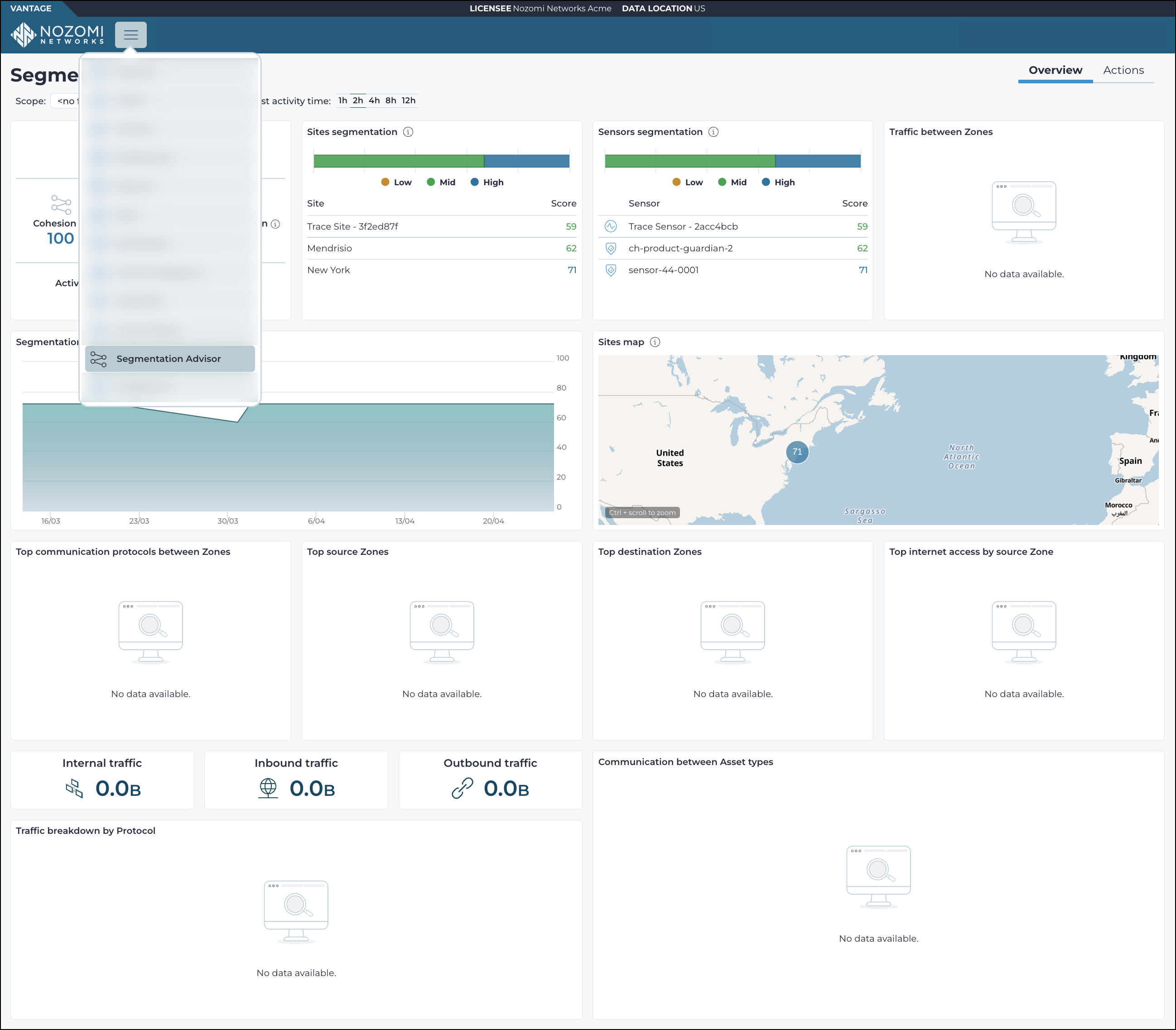The height and width of the screenshot is (1030, 1176).
Task: Click the Top source Zones empty-state icon
Action: coord(441,632)
